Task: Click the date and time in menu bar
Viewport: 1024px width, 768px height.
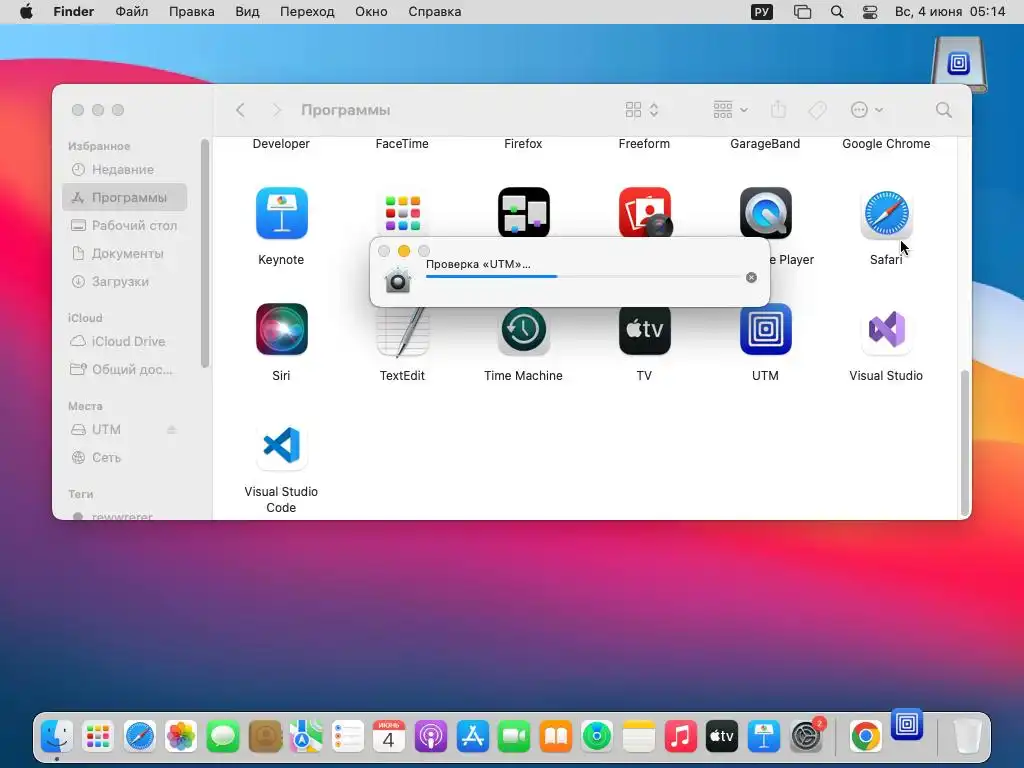Action: click(x=950, y=12)
